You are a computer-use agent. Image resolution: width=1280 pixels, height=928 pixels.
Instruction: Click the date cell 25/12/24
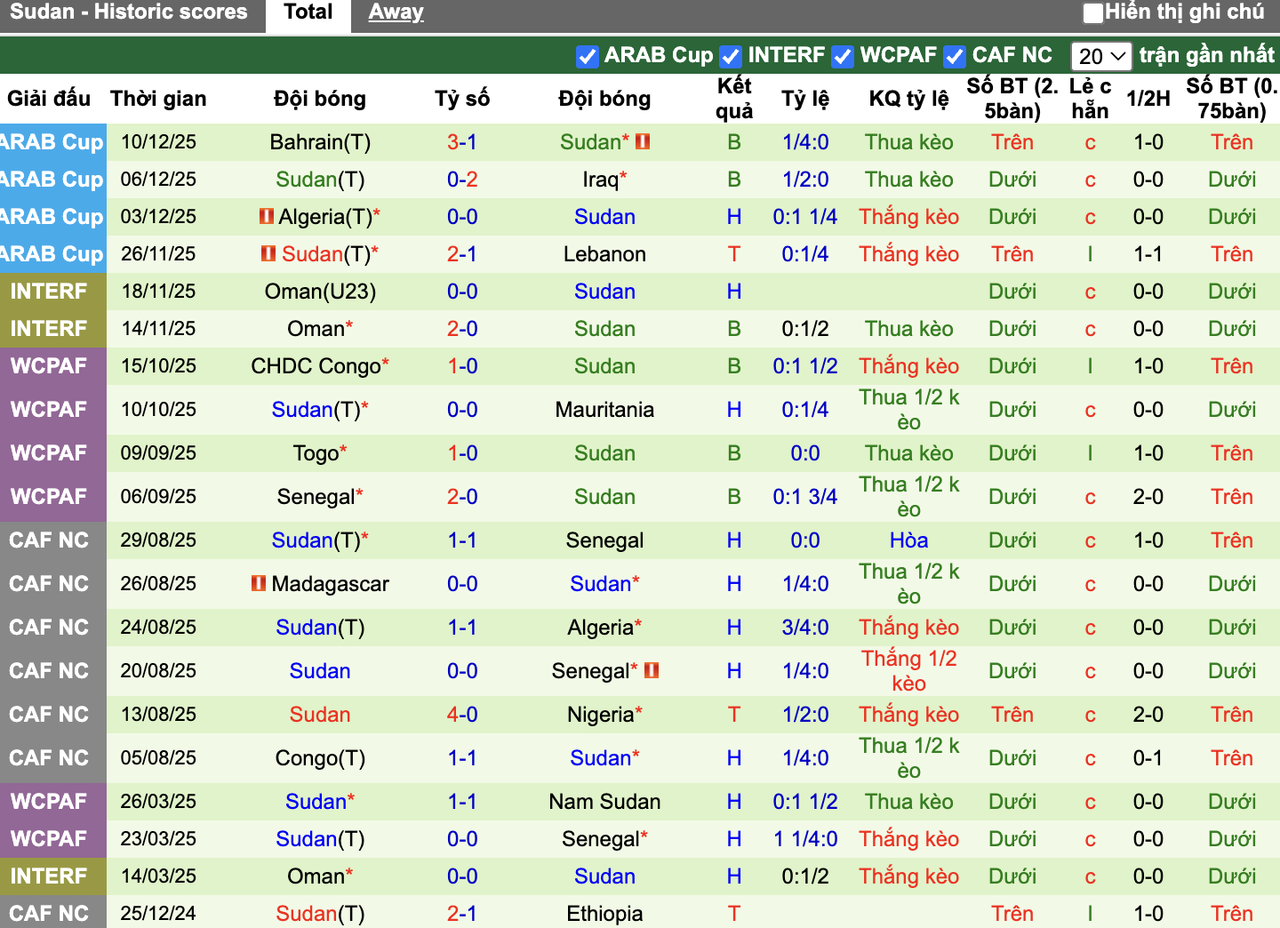[158, 913]
